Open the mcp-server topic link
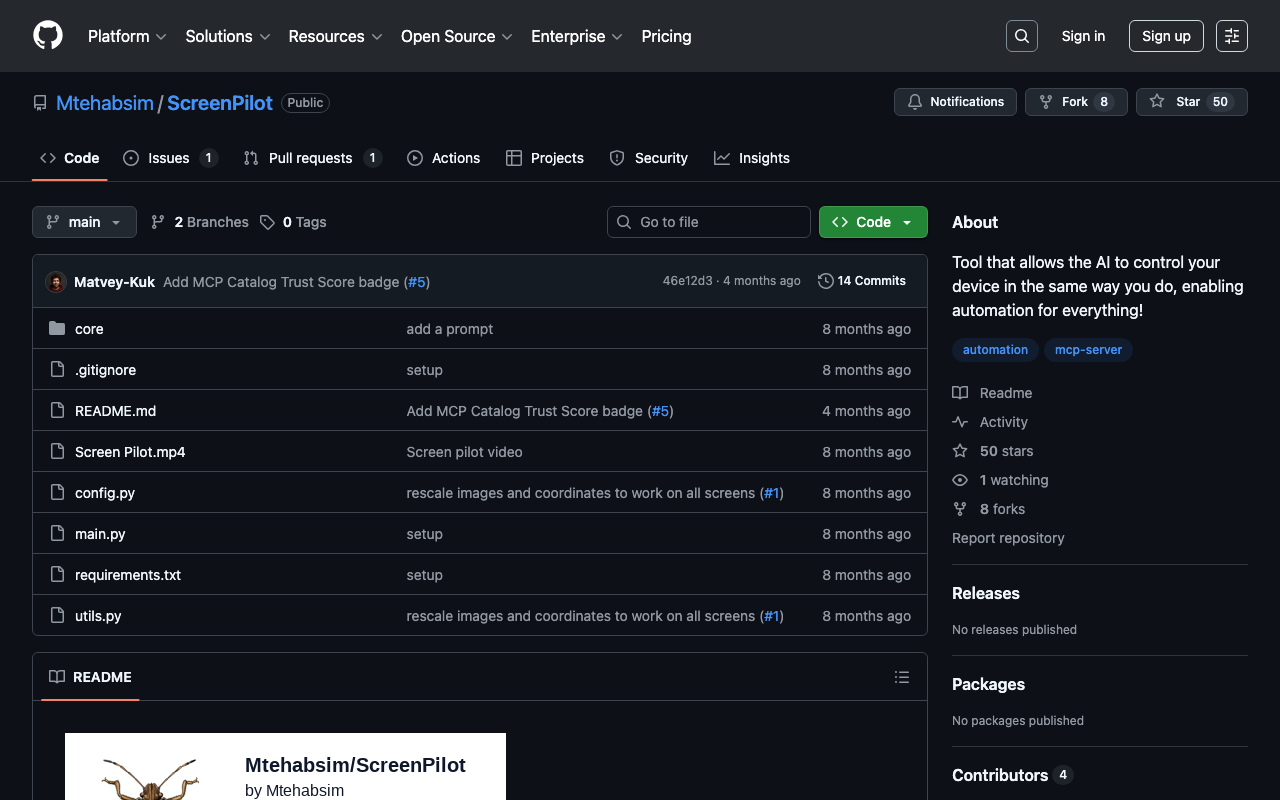The image size is (1280, 800). tap(1088, 350)
